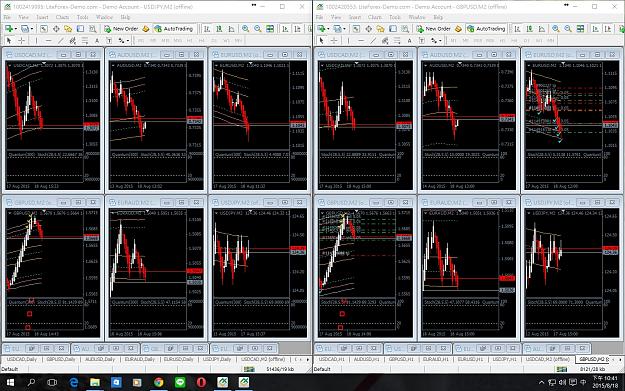Switch to EURAUD,H1 tab in right window
625x391 pixels.
click(436, 359)
